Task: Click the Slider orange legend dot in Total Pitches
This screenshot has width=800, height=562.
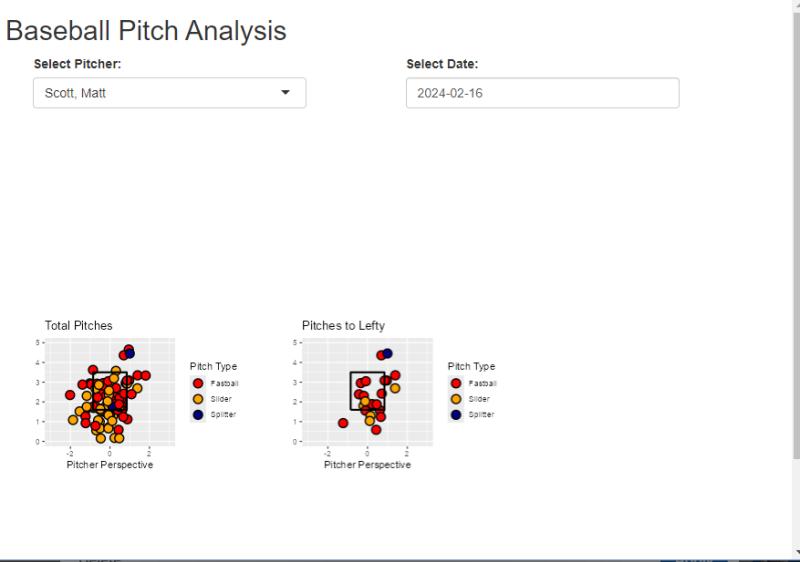Action: pyautogui.click(x=198, y=399)
